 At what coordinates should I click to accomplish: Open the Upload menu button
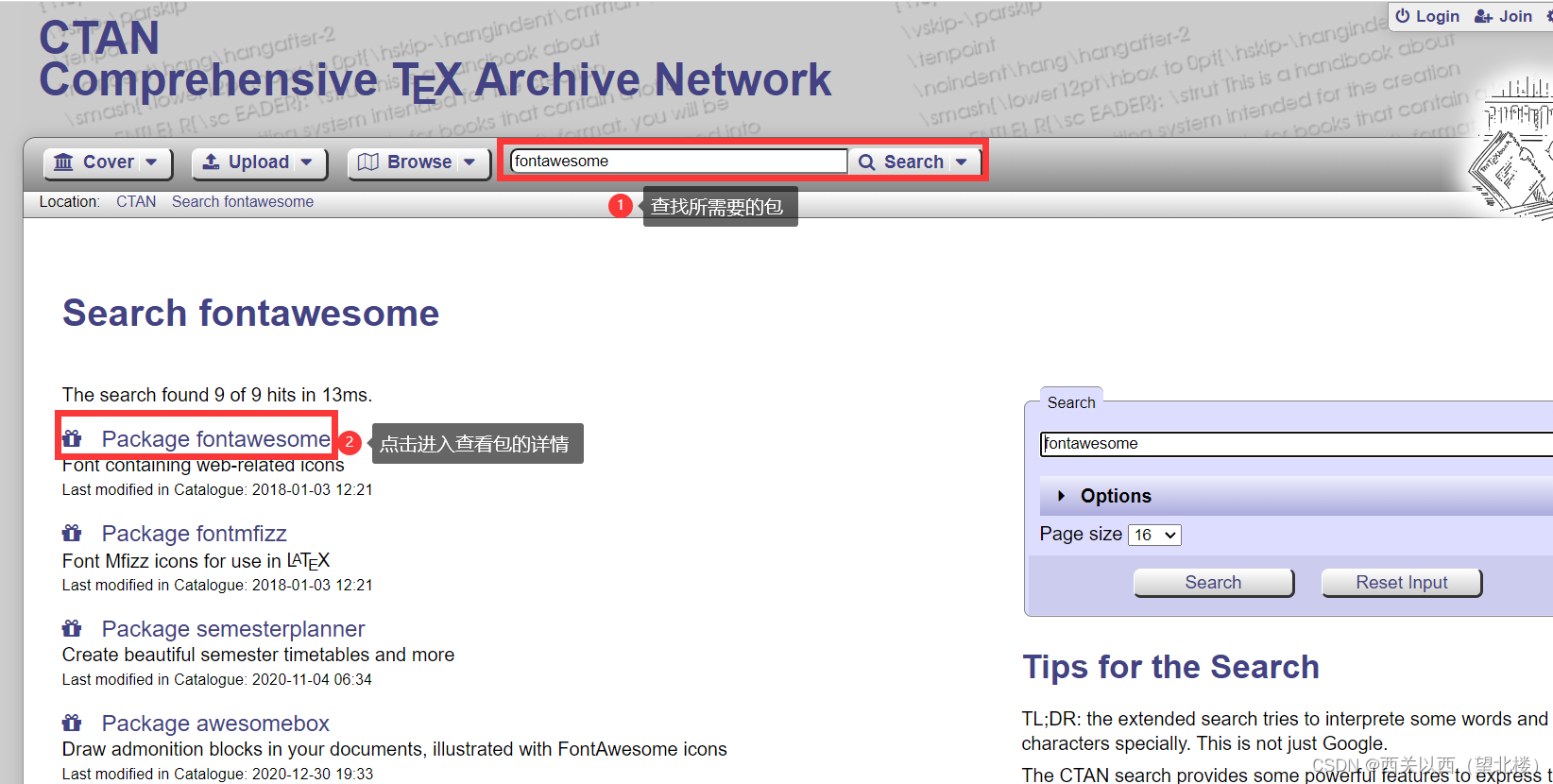259,162
